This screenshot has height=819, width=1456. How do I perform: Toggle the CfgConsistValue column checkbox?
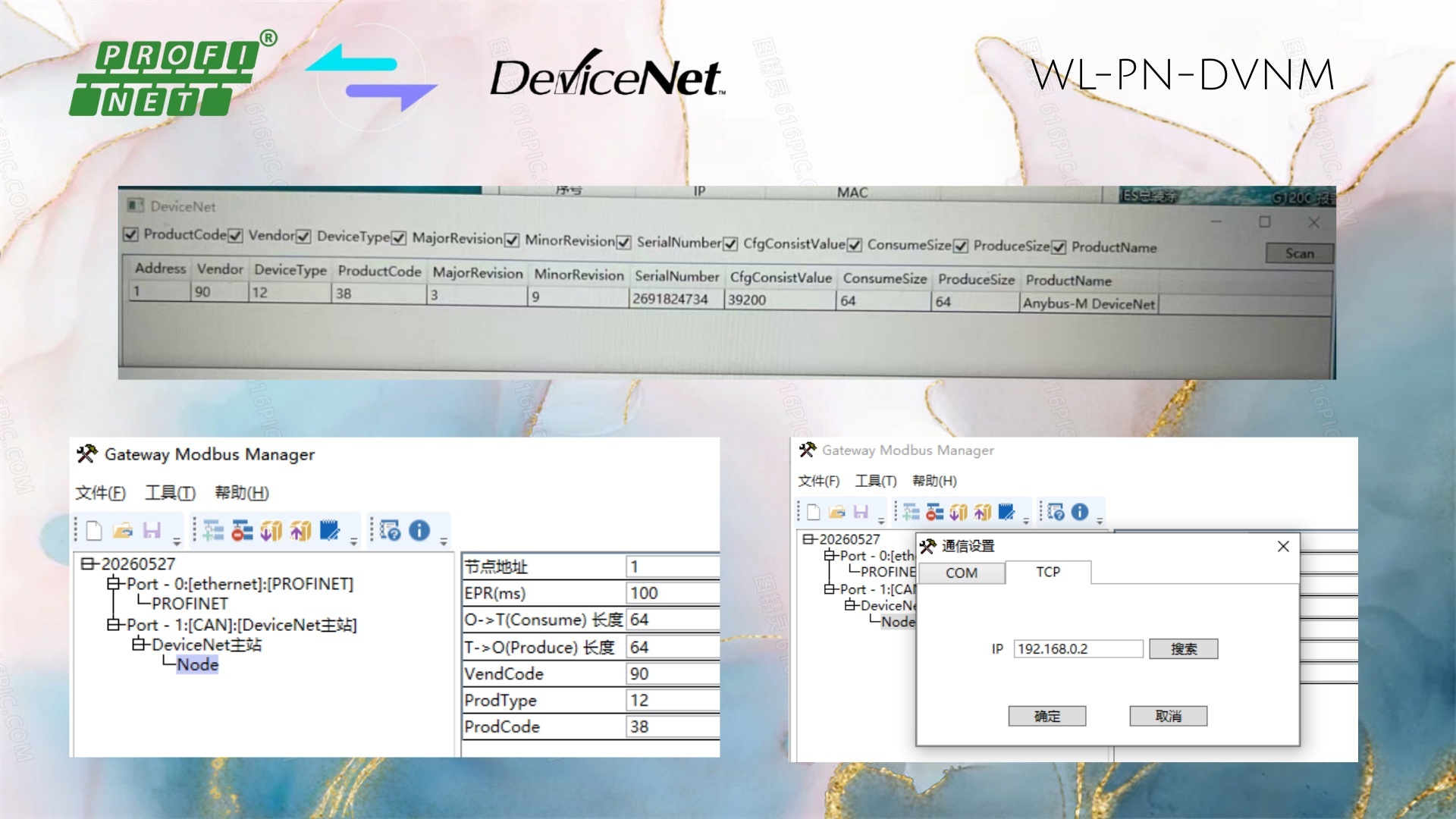(730, 243)
